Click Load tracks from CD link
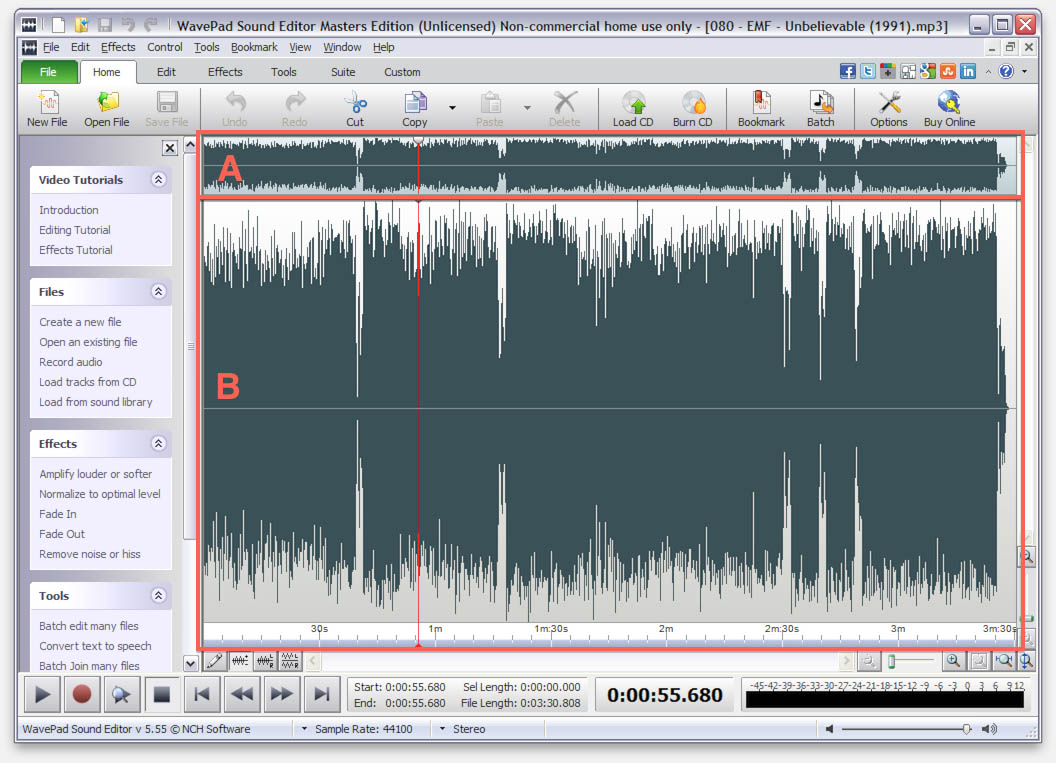Screen dimensions: 1056x763 coord(88,382)
